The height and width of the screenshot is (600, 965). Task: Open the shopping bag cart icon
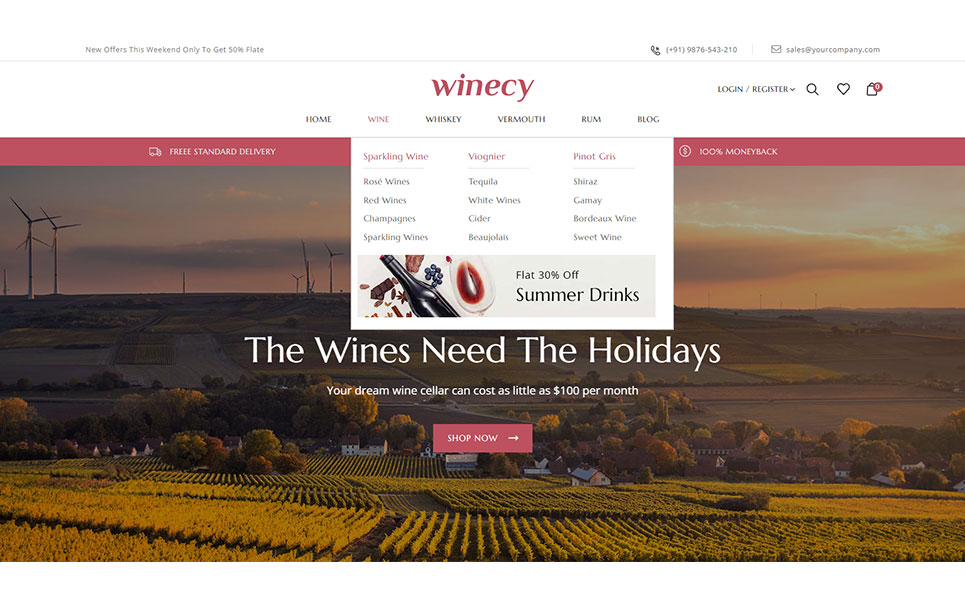(x=873, y=89)
